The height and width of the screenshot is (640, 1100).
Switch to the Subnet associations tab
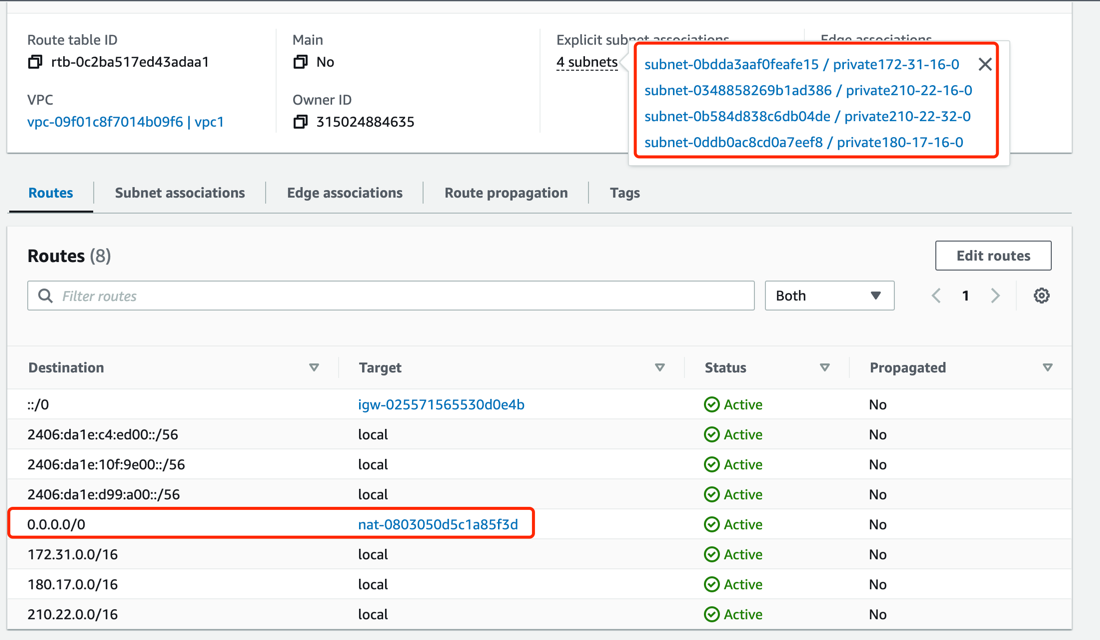coord(180,192)
